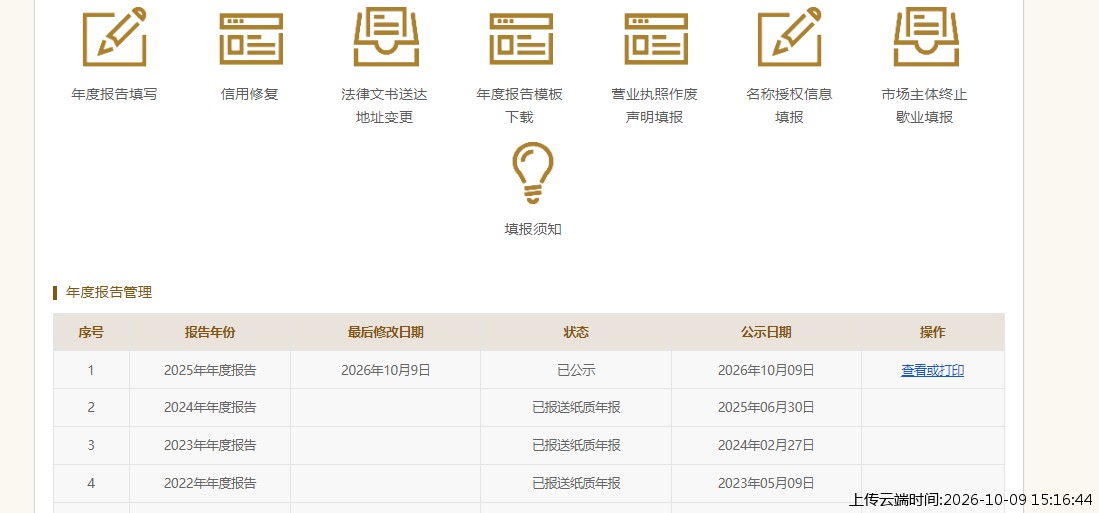Screen dimensions: 1099x513
Task: Open the 填报须知 lightbulb icon
Action: point(533,173)
